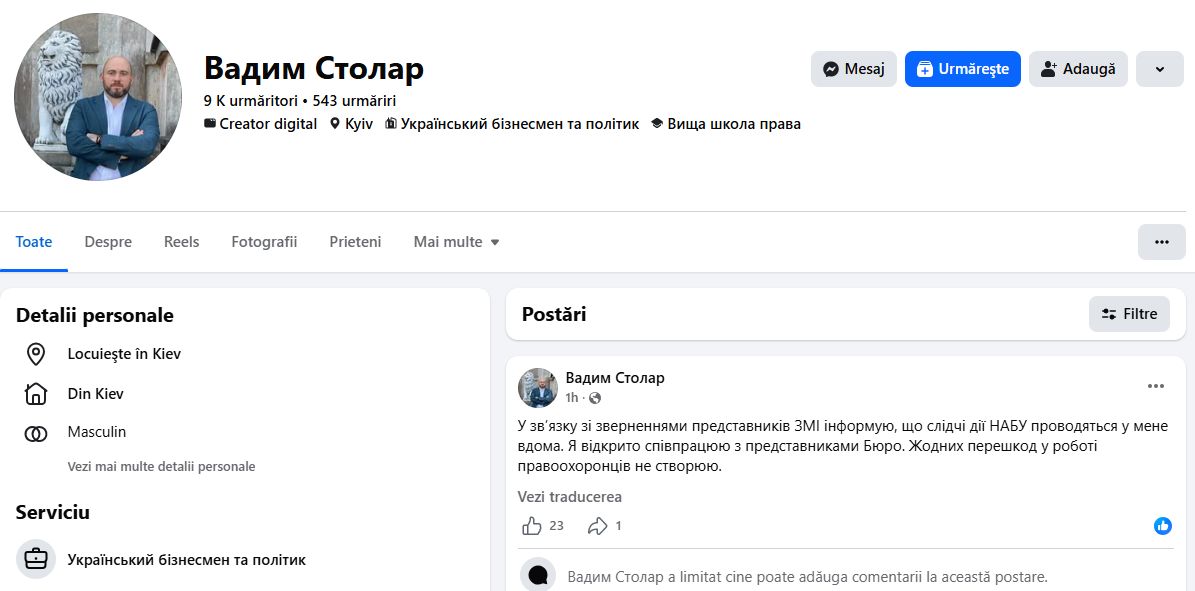Screen dimensions: 1195x591
Task: Switch to the Despre tab
Action: coord(108,243)
